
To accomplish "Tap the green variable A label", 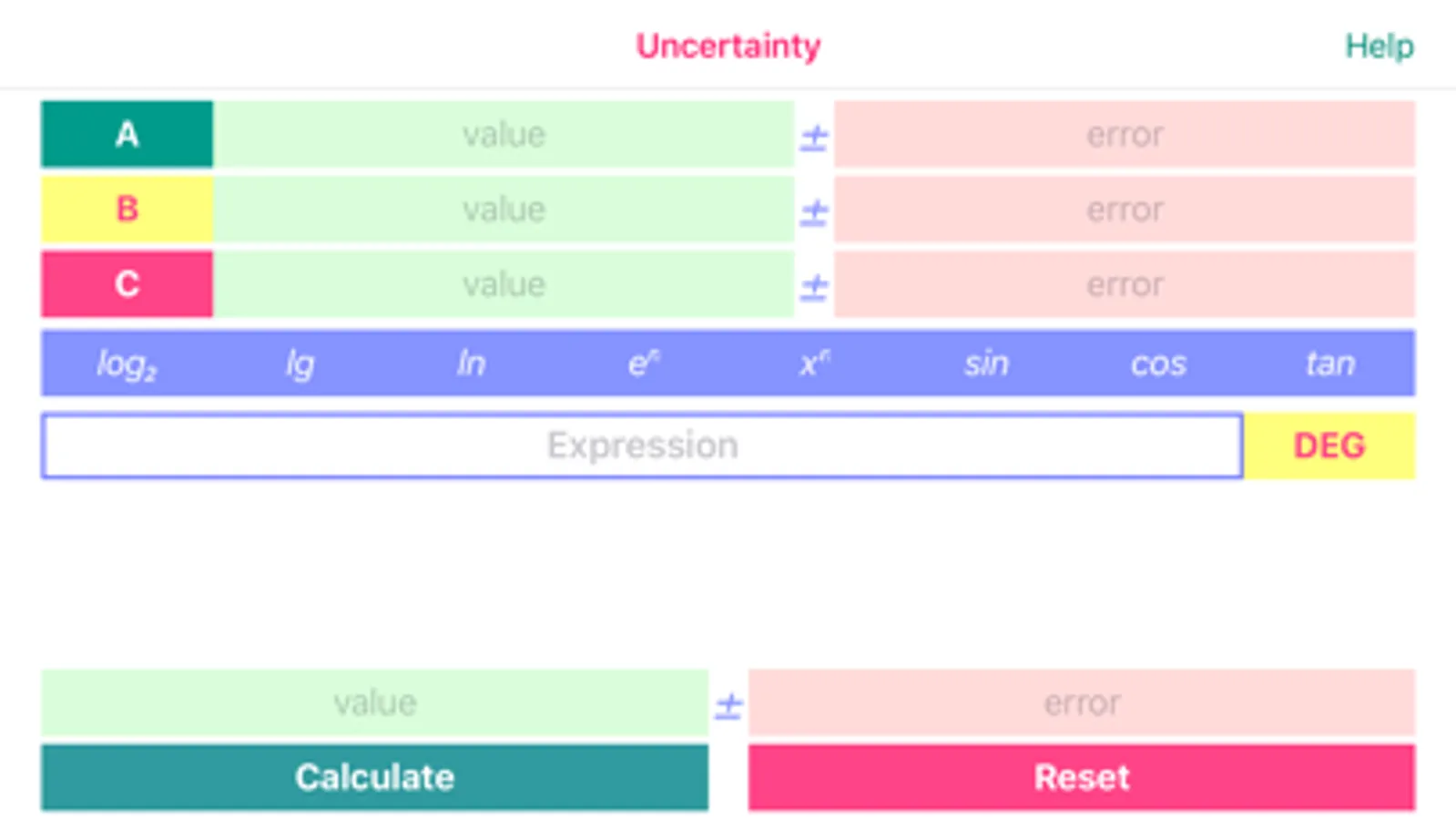I will (x=127, y=135).
